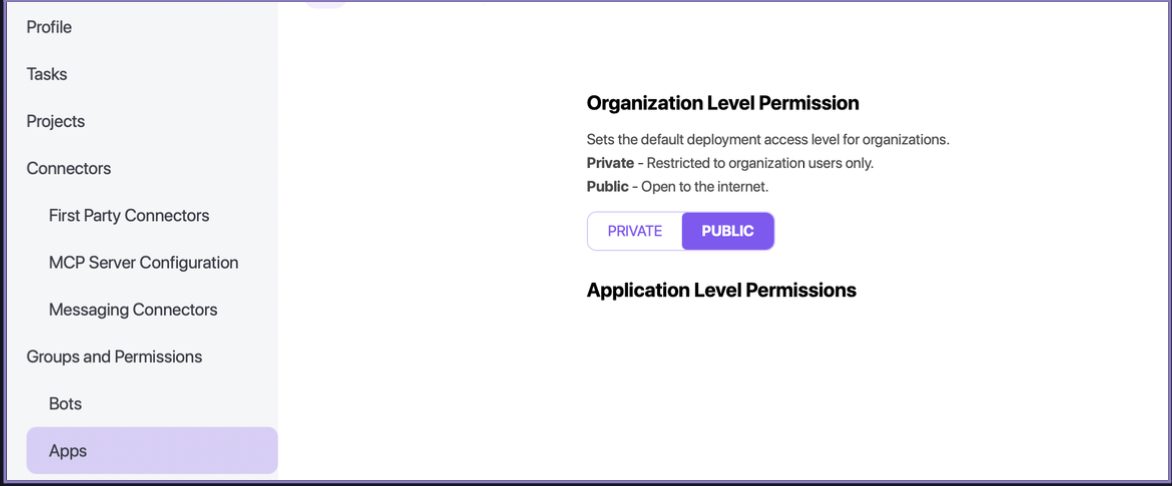Screen dimensions: 1172x486
Task: Click the Organization Level Permission heading
Action: tap(722, 103)
